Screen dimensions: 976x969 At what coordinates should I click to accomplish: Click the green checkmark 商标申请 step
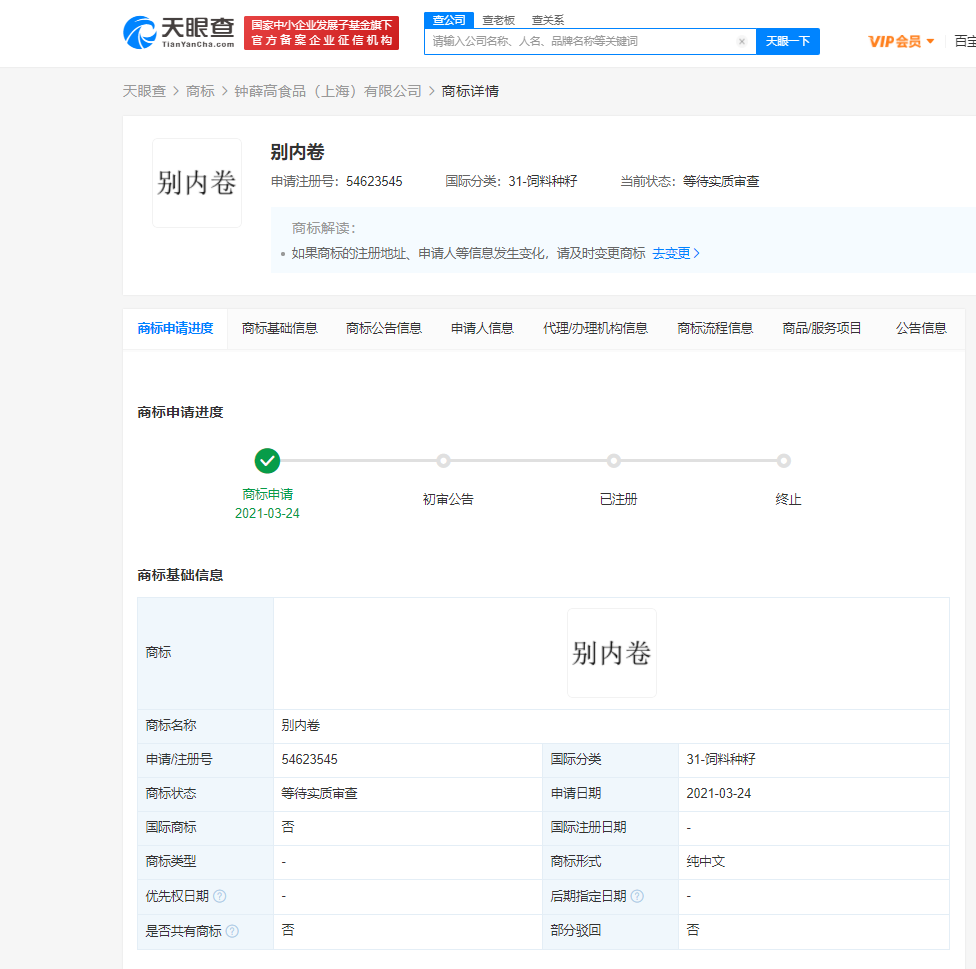(267, 461)
